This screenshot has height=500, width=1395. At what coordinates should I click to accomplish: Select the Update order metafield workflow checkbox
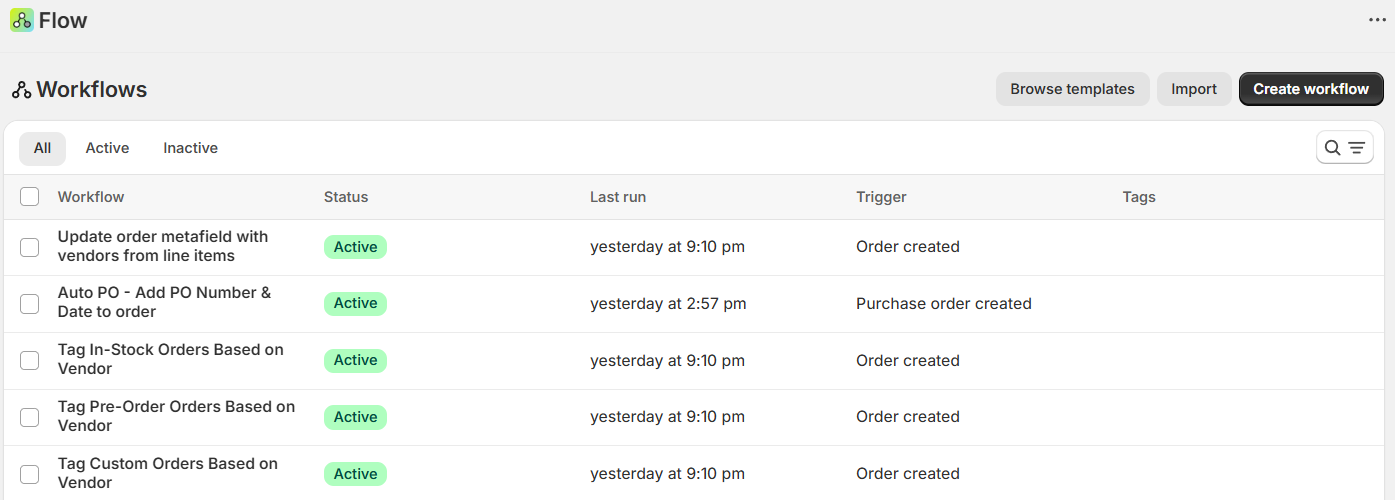point(30,247)
